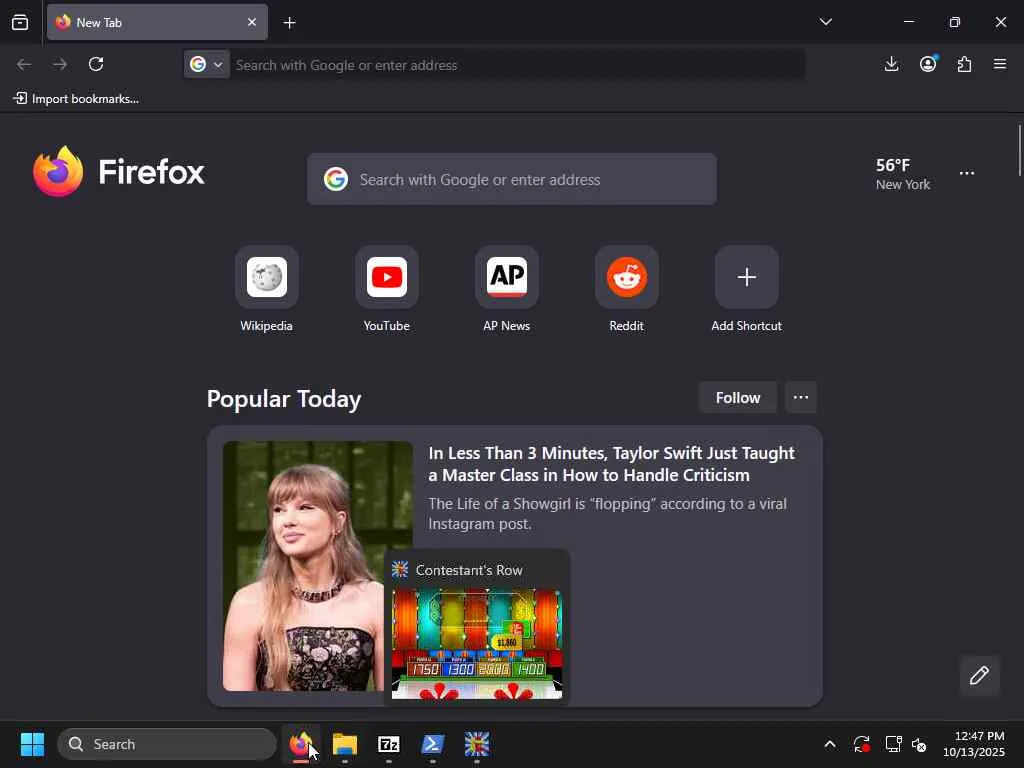Reload the current page

[96, 64]
